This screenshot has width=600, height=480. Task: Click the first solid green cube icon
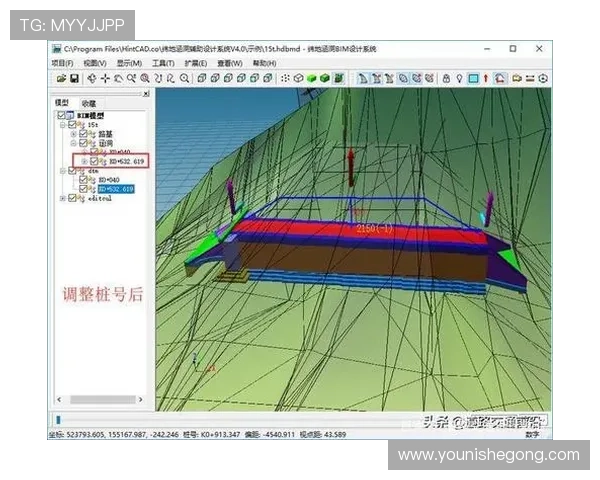(311, 78)
